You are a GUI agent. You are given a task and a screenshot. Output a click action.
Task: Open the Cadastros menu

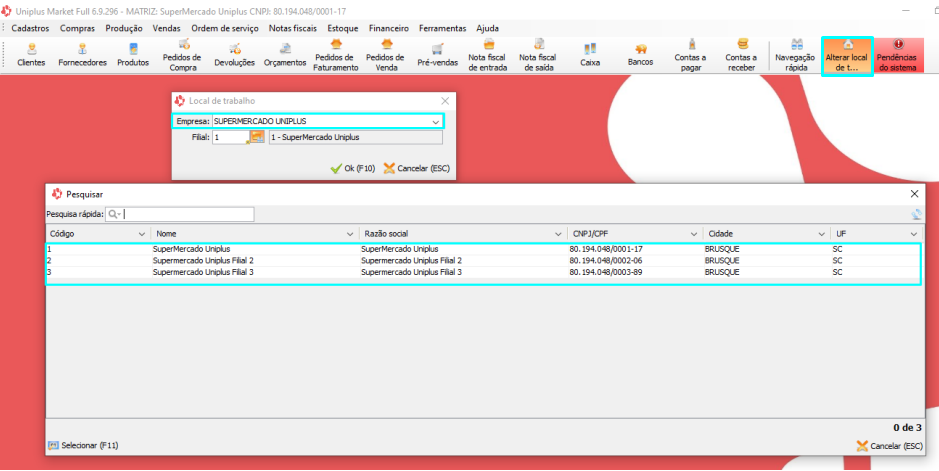(31, 28)
